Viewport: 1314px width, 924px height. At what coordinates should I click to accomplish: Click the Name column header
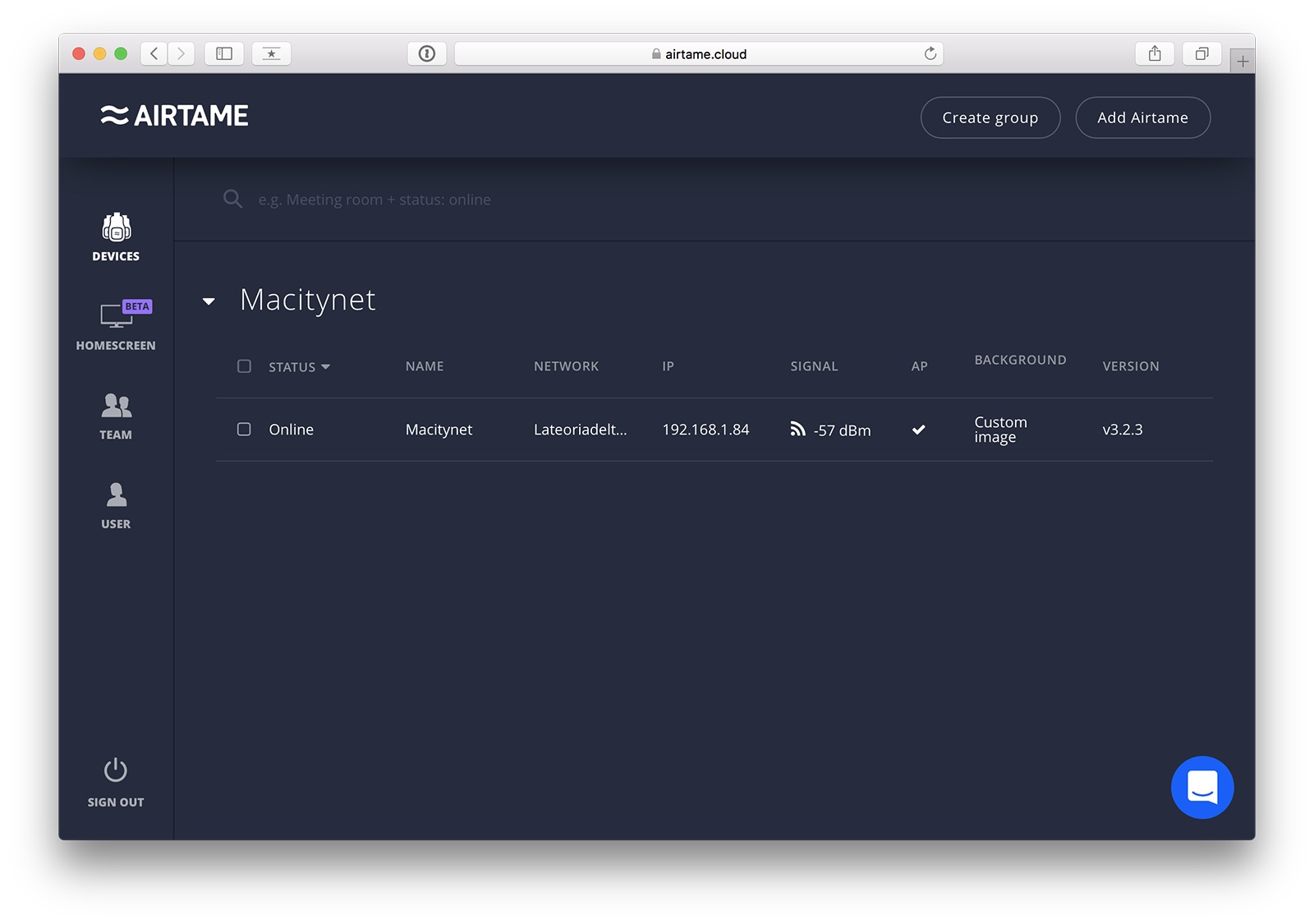(425, 366)
